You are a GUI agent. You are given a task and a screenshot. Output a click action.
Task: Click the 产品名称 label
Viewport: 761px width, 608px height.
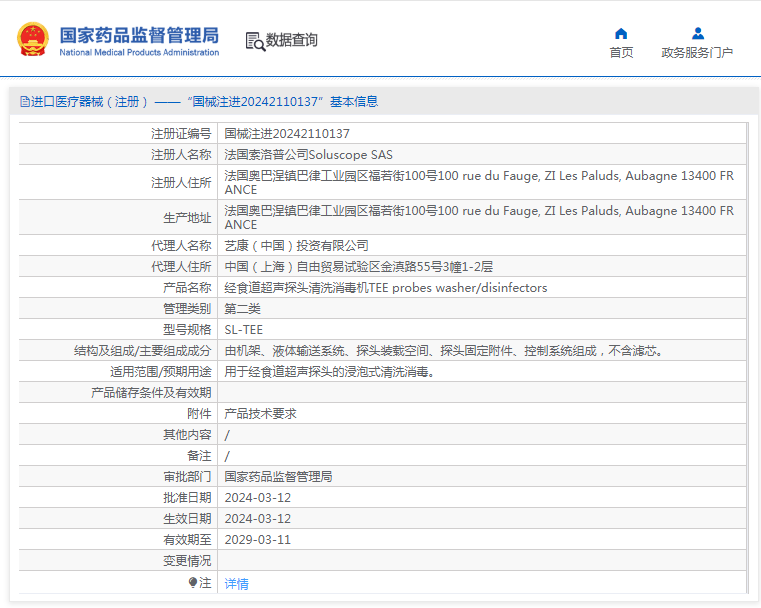[187, 288]
